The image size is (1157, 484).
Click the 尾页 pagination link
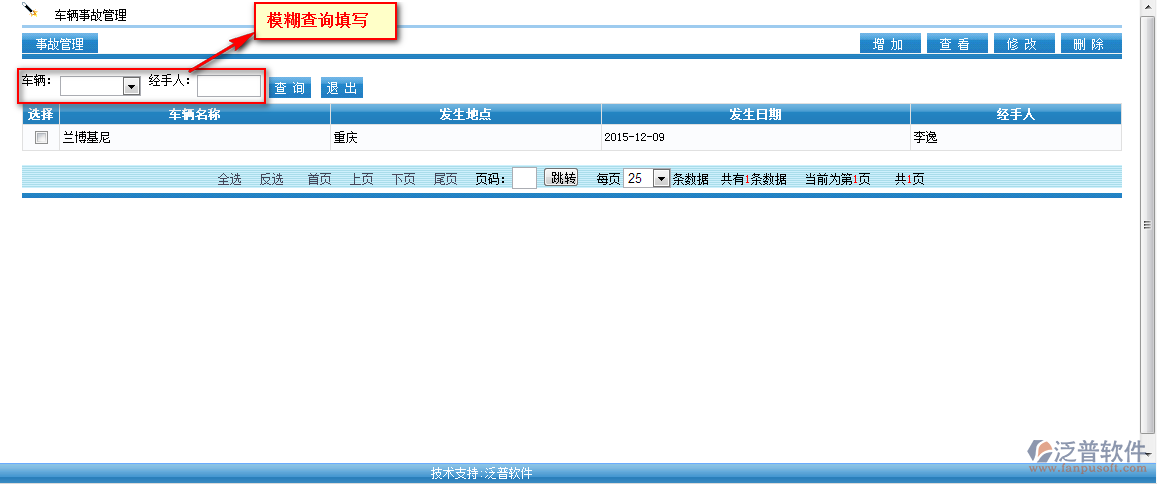click(x=446, y=179)
